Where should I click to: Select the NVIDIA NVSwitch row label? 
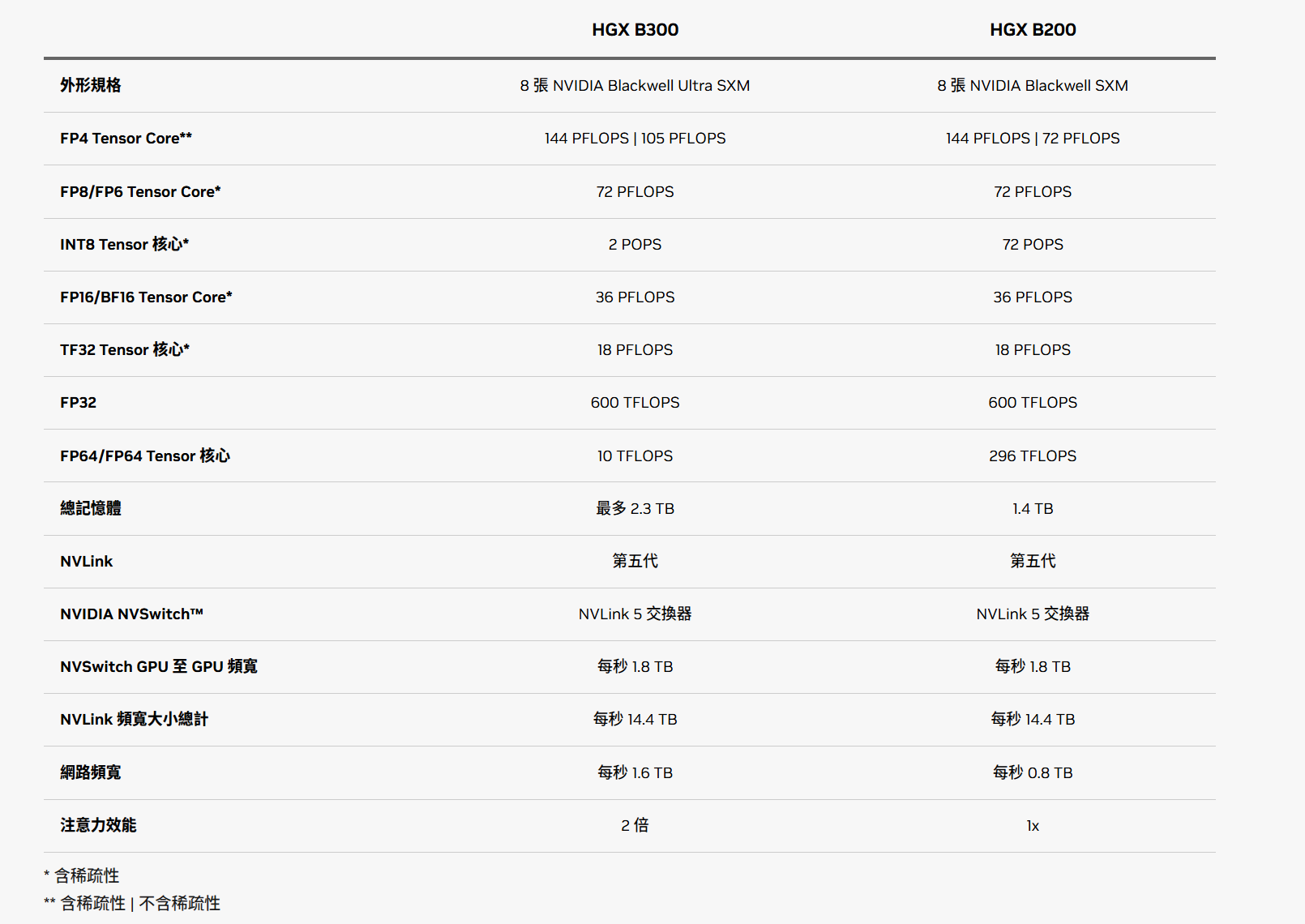[131, 614]
